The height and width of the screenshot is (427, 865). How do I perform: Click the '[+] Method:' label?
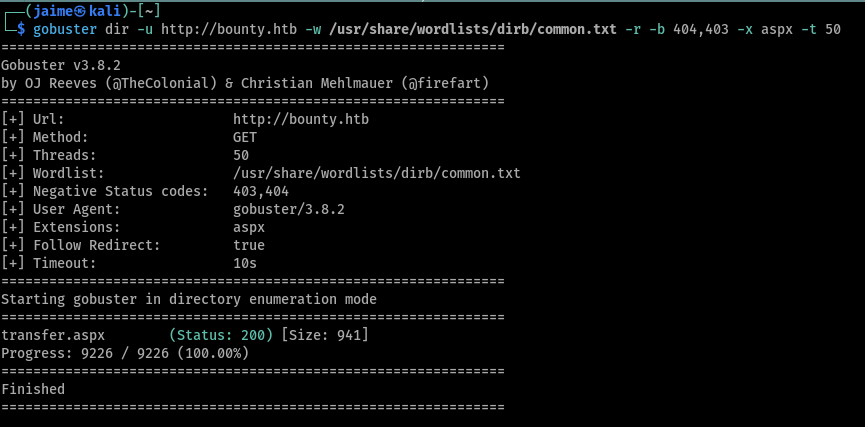click(x=45, y=137)
